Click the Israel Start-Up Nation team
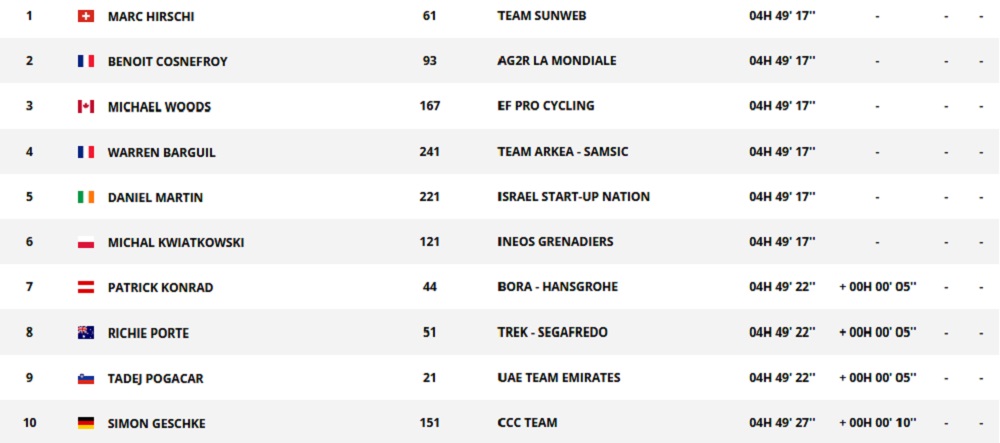Viewport: 1000px width, 443px height. pyautogui.click(x=573, y=197)
